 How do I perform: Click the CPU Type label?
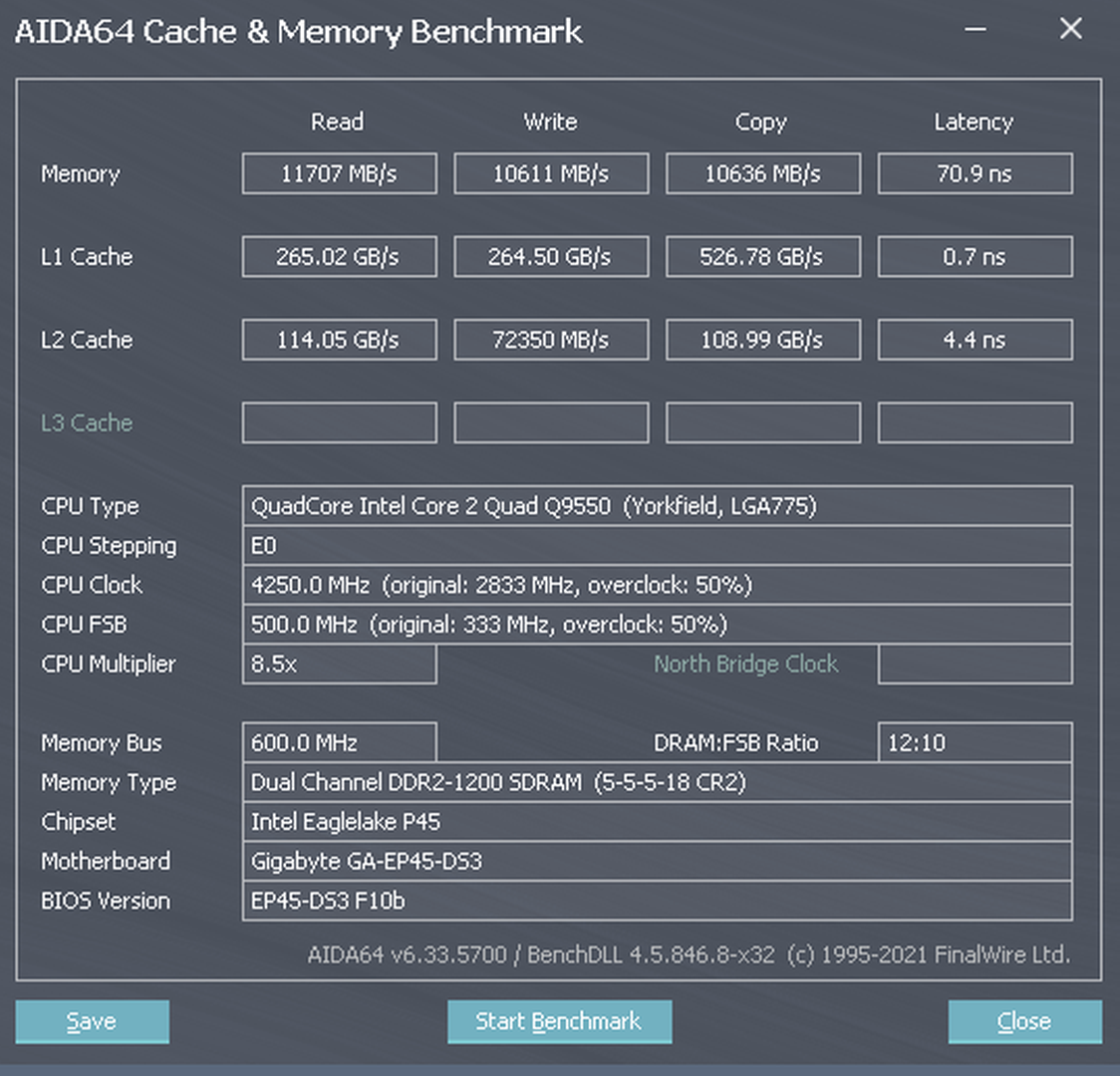[x=90, y=507]
